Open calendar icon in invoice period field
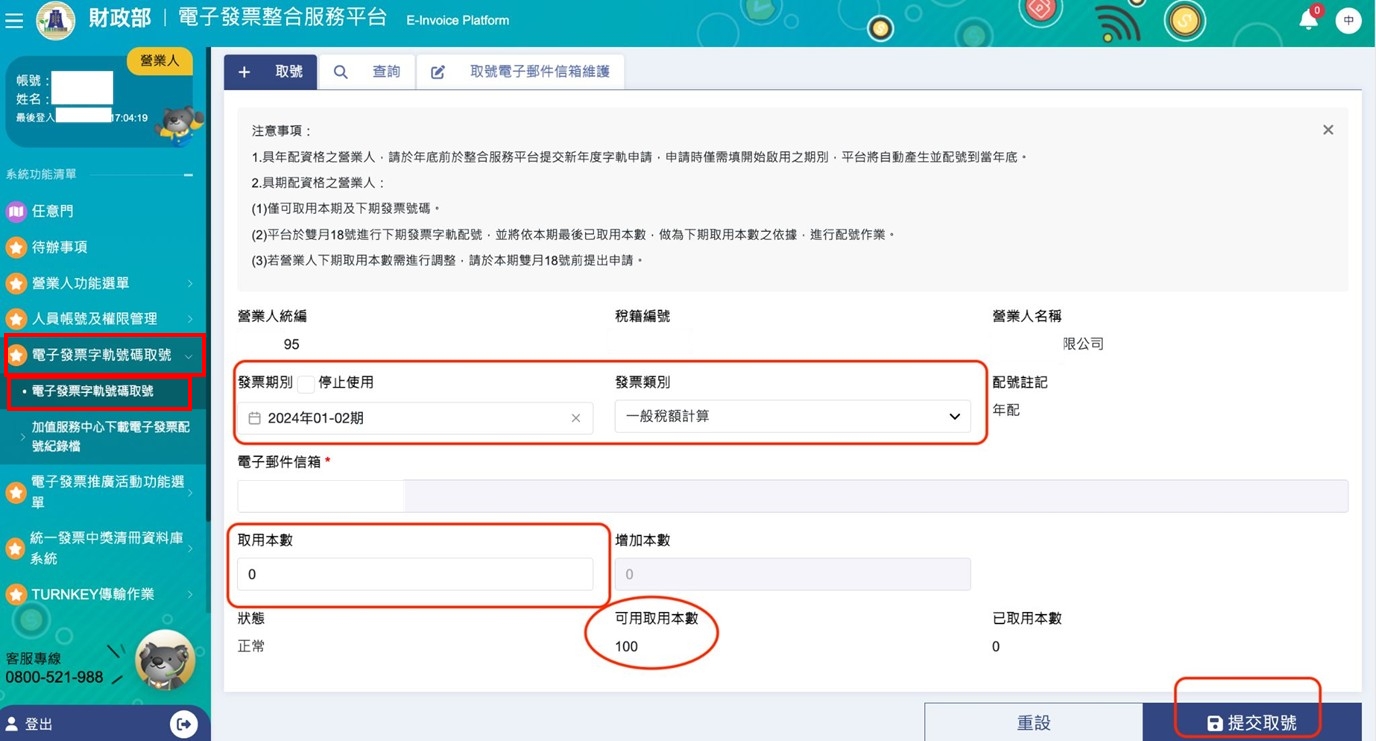Image resolution: width=1376 pixels, height=741 pixels. pyautogui.click(x=255, y=418)
